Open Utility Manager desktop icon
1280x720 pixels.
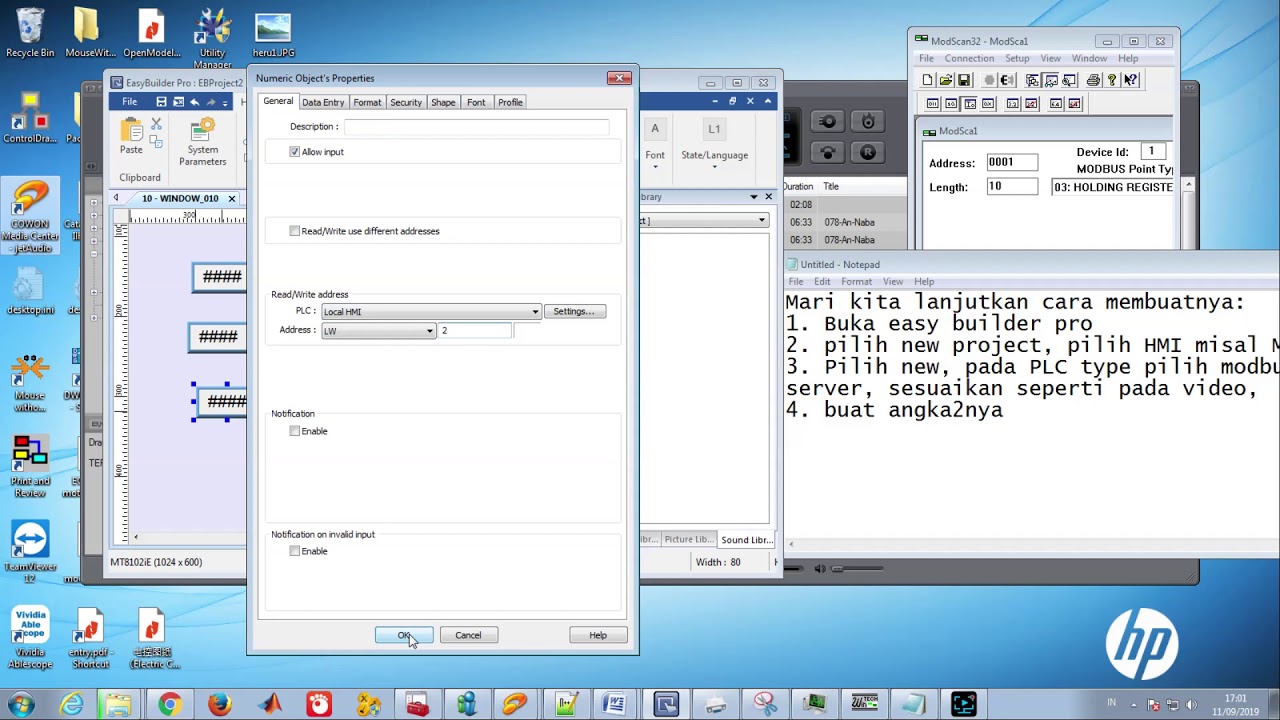[x=212, y=40]
